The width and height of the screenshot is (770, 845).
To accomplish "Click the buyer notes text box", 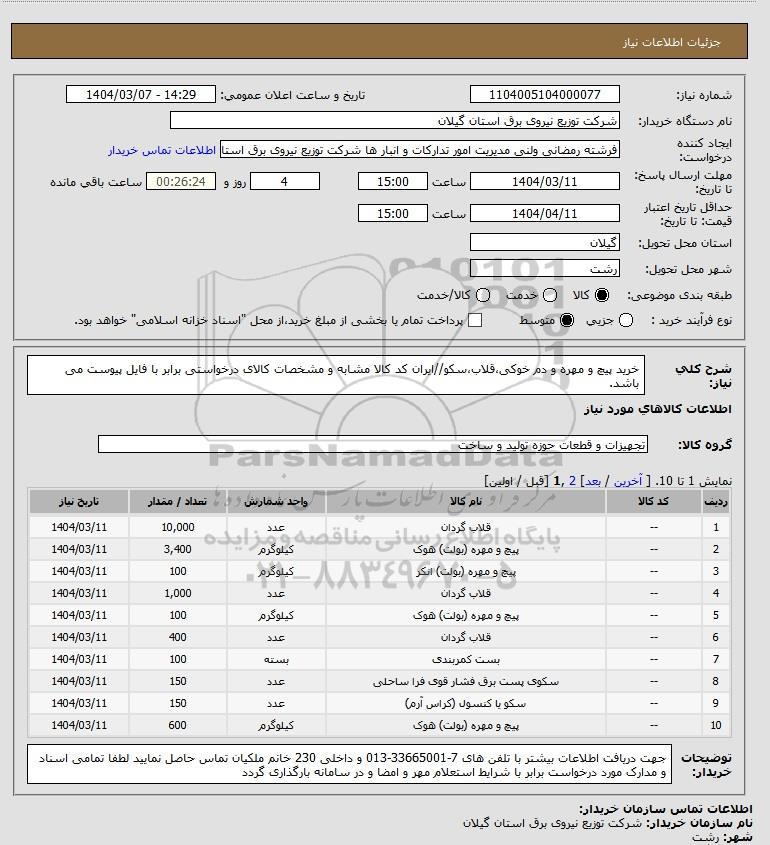I will coord(349,764).
